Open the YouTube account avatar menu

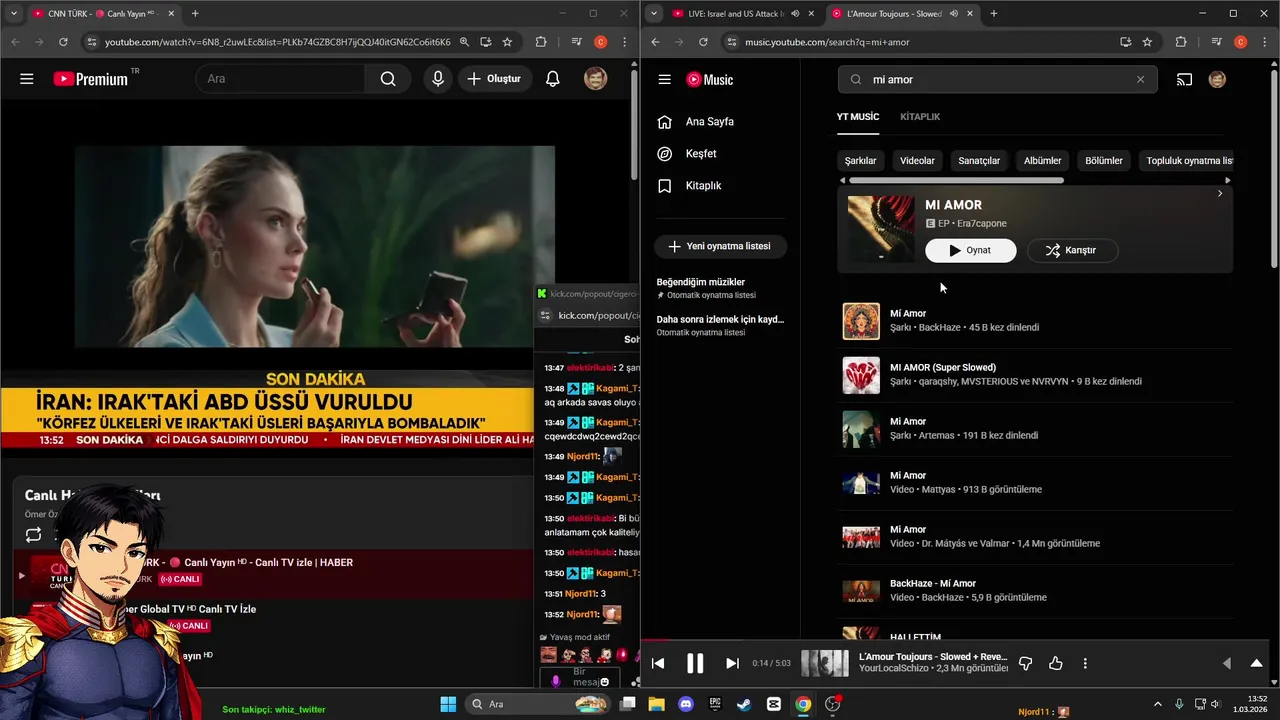pos(596,79)
